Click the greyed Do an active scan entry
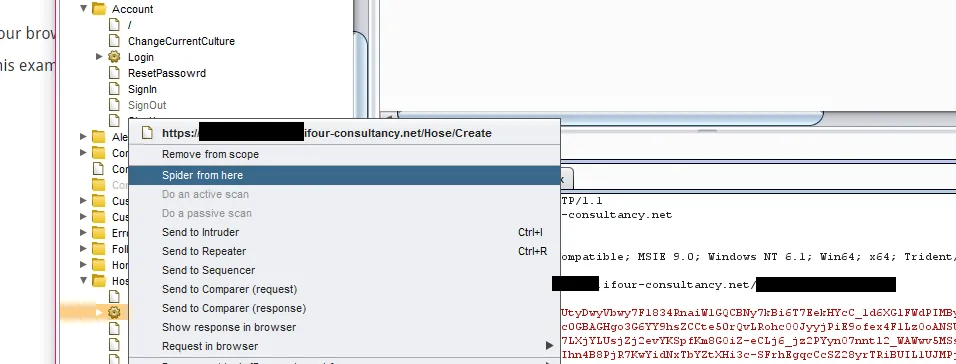Viewport: 956px width, 364px height. pos(344,194)
